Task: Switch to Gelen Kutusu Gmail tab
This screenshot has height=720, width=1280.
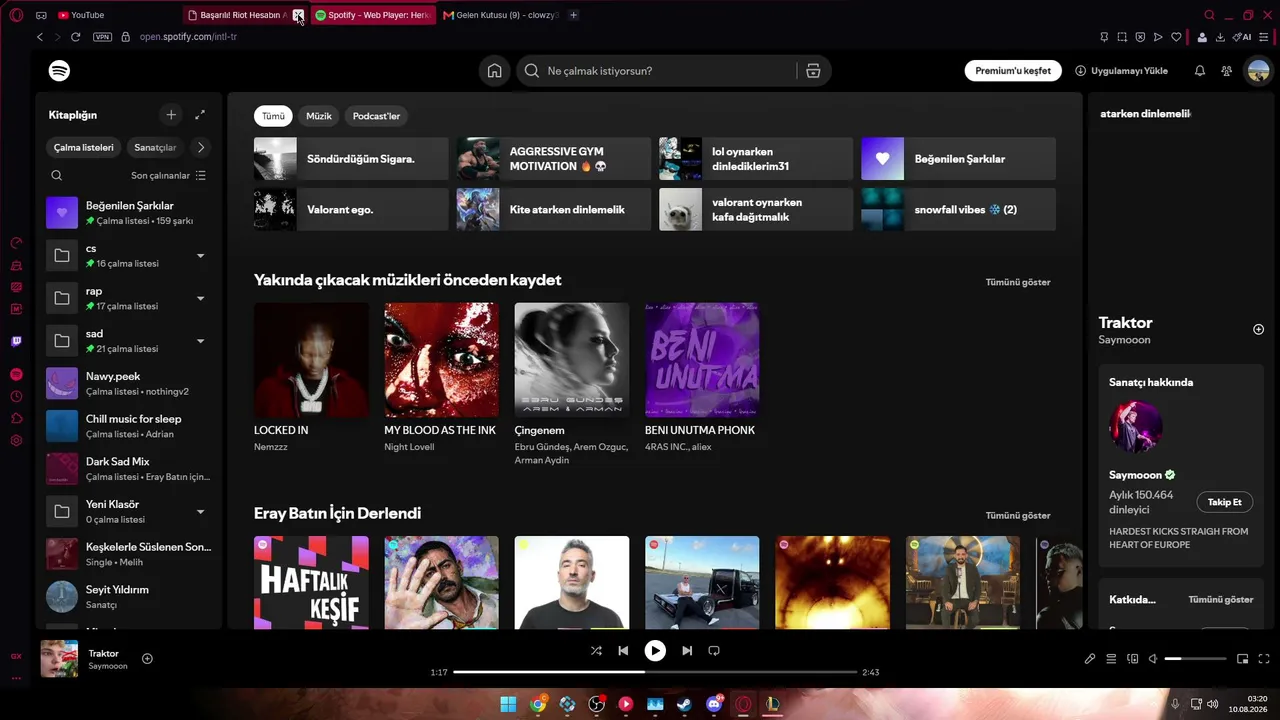Action: tap(501, 15)
